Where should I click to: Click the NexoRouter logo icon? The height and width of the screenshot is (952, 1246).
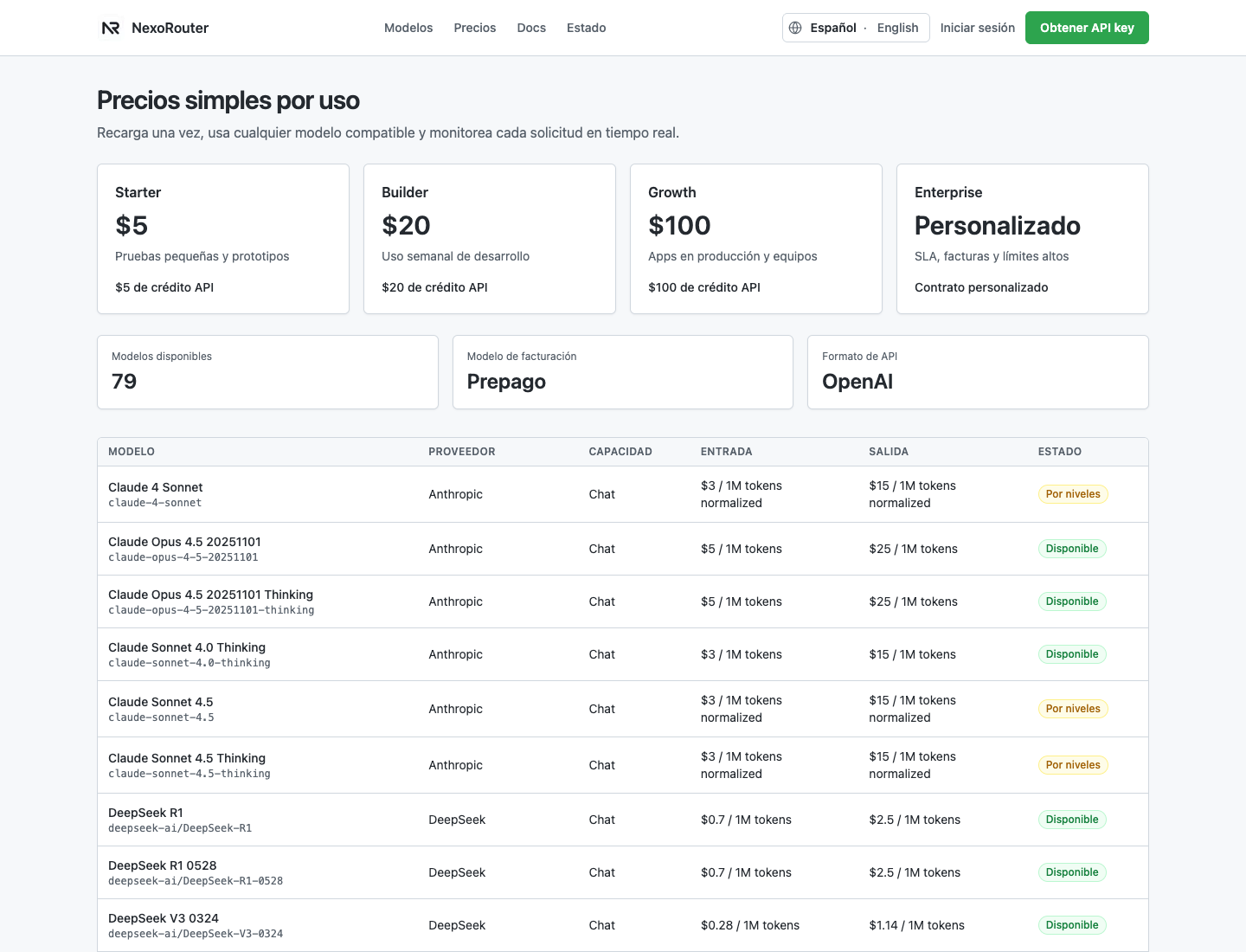click(x=111, y=28)
